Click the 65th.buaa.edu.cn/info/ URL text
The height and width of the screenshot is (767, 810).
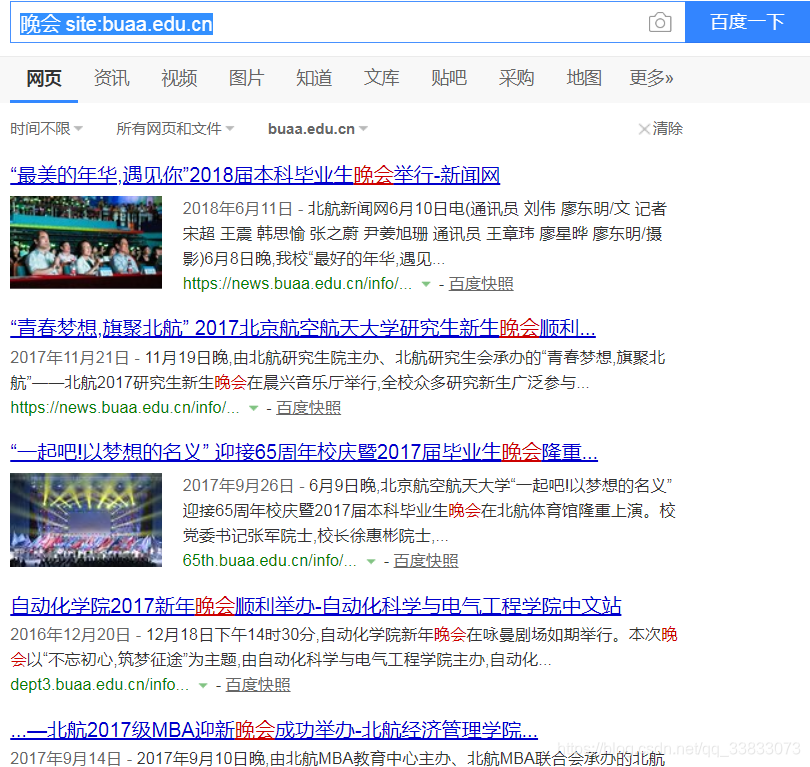(x=270, y=561)
